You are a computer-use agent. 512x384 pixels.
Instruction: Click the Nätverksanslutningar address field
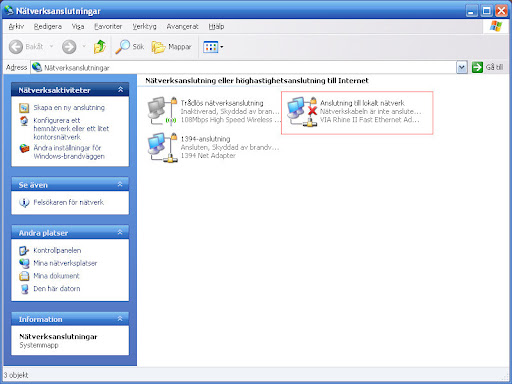[243, 68]
